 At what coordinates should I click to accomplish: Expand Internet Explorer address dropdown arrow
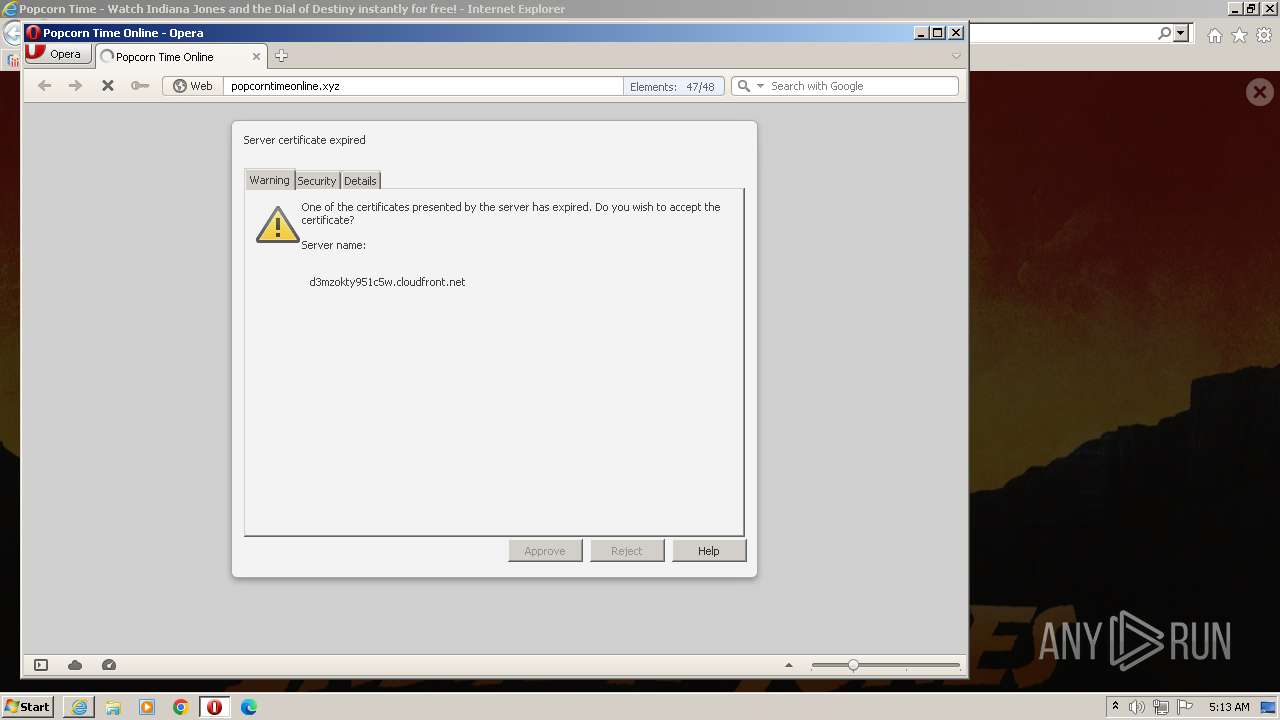1181,33
